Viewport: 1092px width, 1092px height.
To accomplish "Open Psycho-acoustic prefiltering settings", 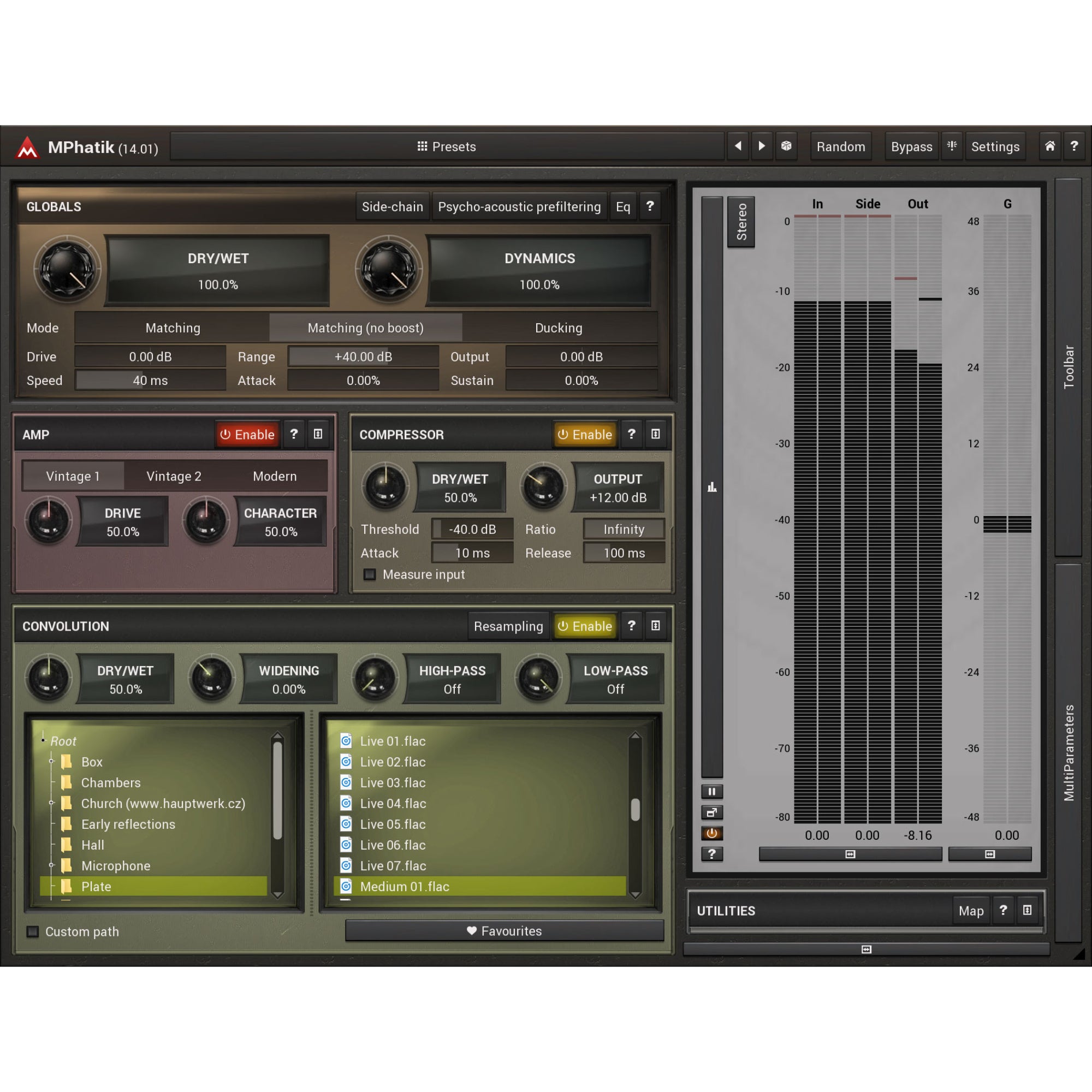I will [519, 206].
